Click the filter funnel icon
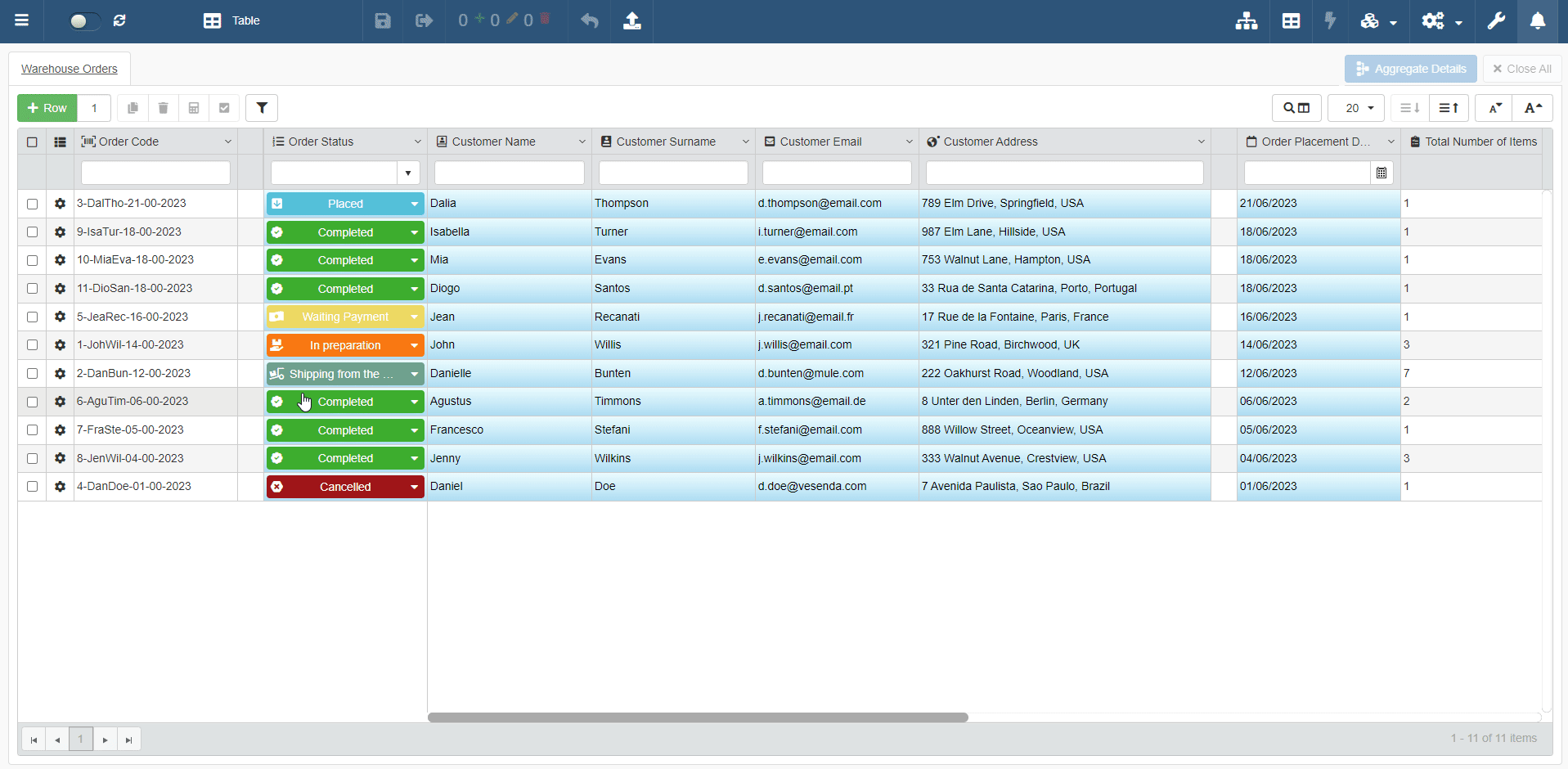Image resolution: width=1568 pixels, height=769 pixels. tap(262, 108)
